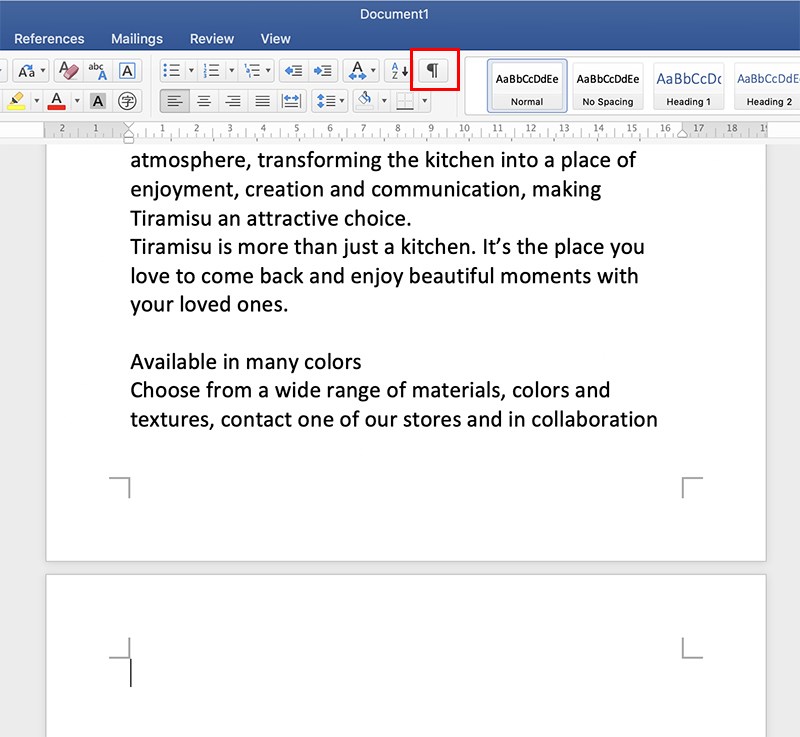The height and width of the screenshot is (737, 800).
Task: Apply the Heading 2 style
Action: [x=767, y=86]
